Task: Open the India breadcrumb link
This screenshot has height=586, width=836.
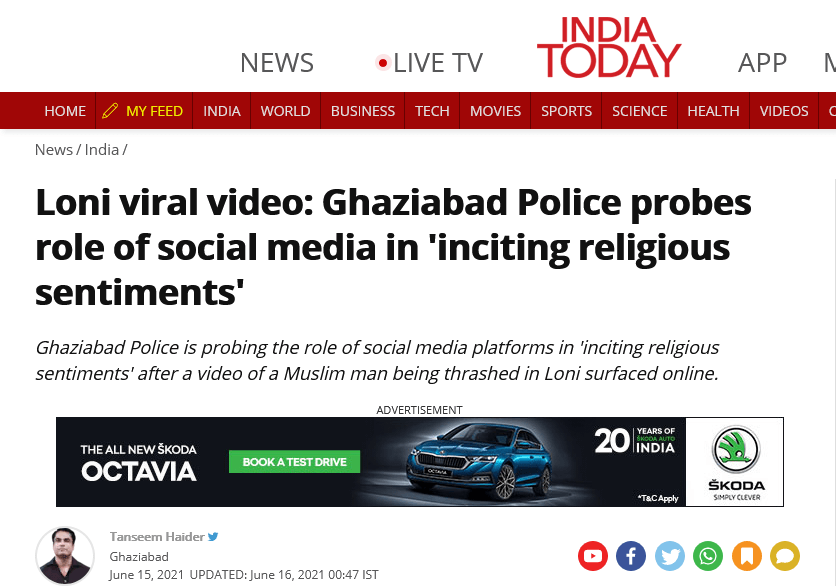Action: [101, 150]
